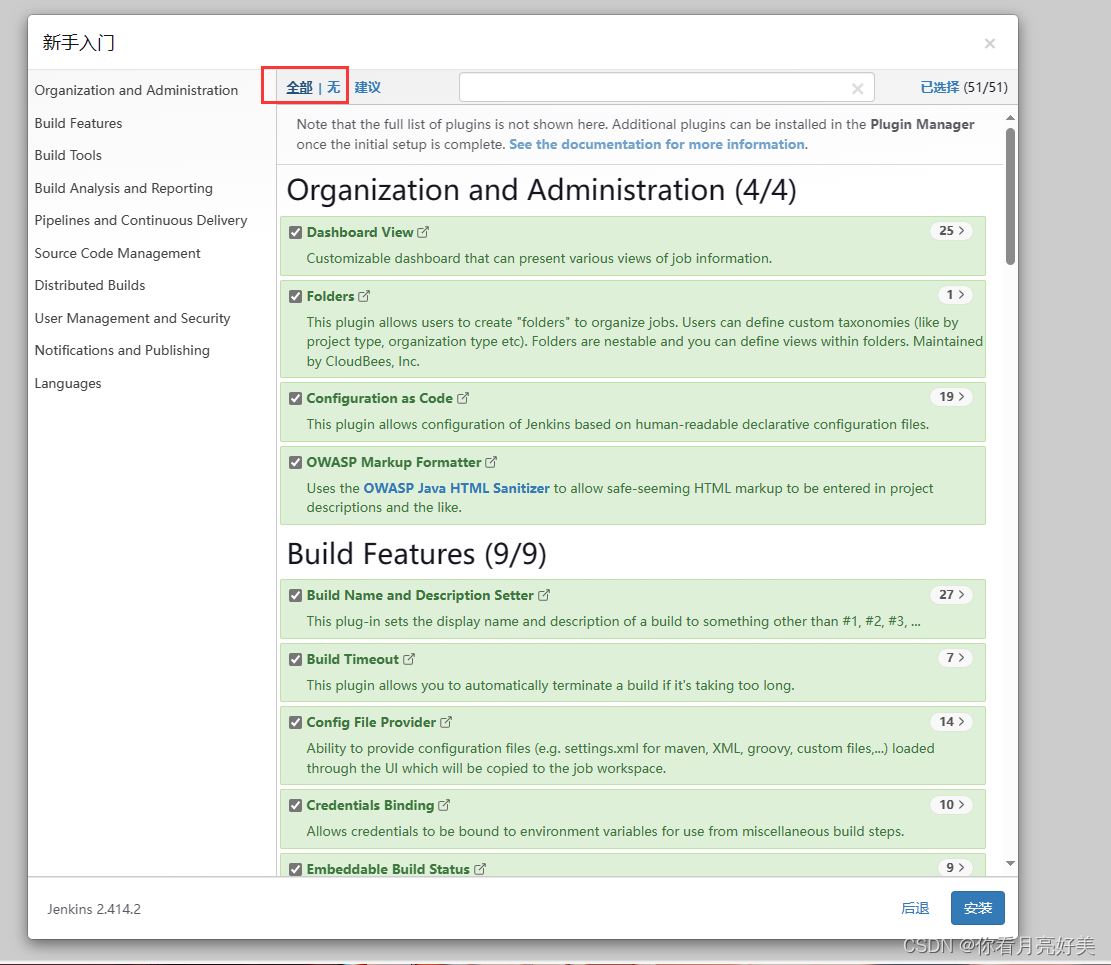Clear the plugin search field with X icon
The width and height of the screenshot is (1111, 965).
pyautogui.click(x=857, y=89)
